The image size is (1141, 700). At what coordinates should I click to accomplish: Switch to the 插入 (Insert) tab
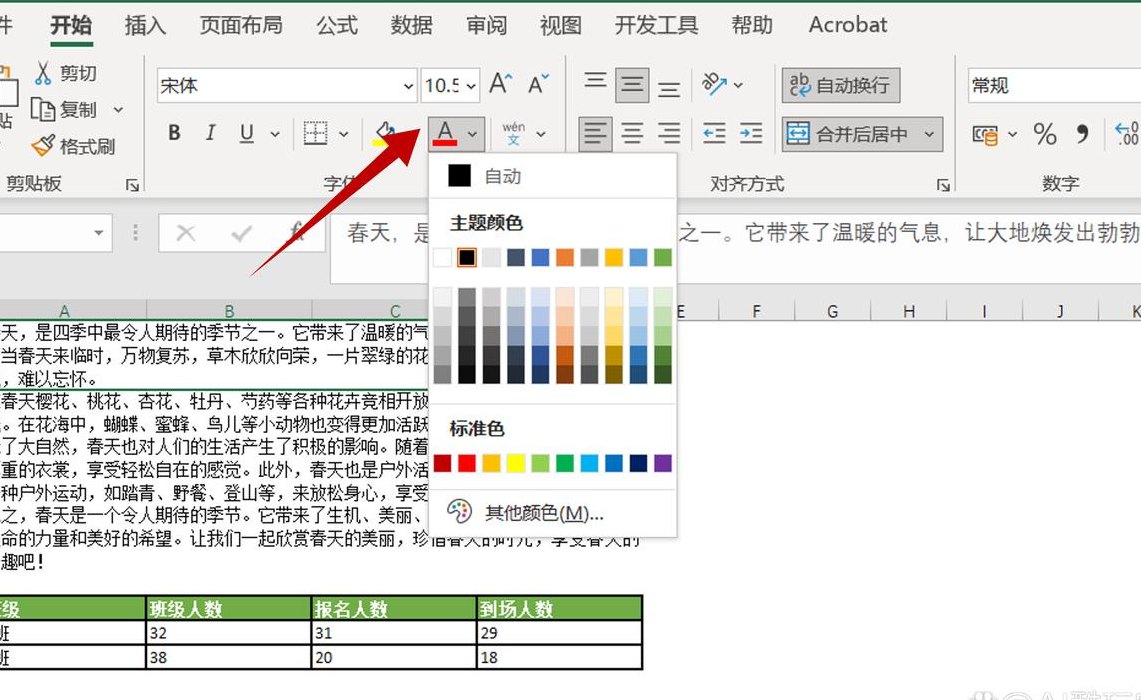click(x=145, y=25)
